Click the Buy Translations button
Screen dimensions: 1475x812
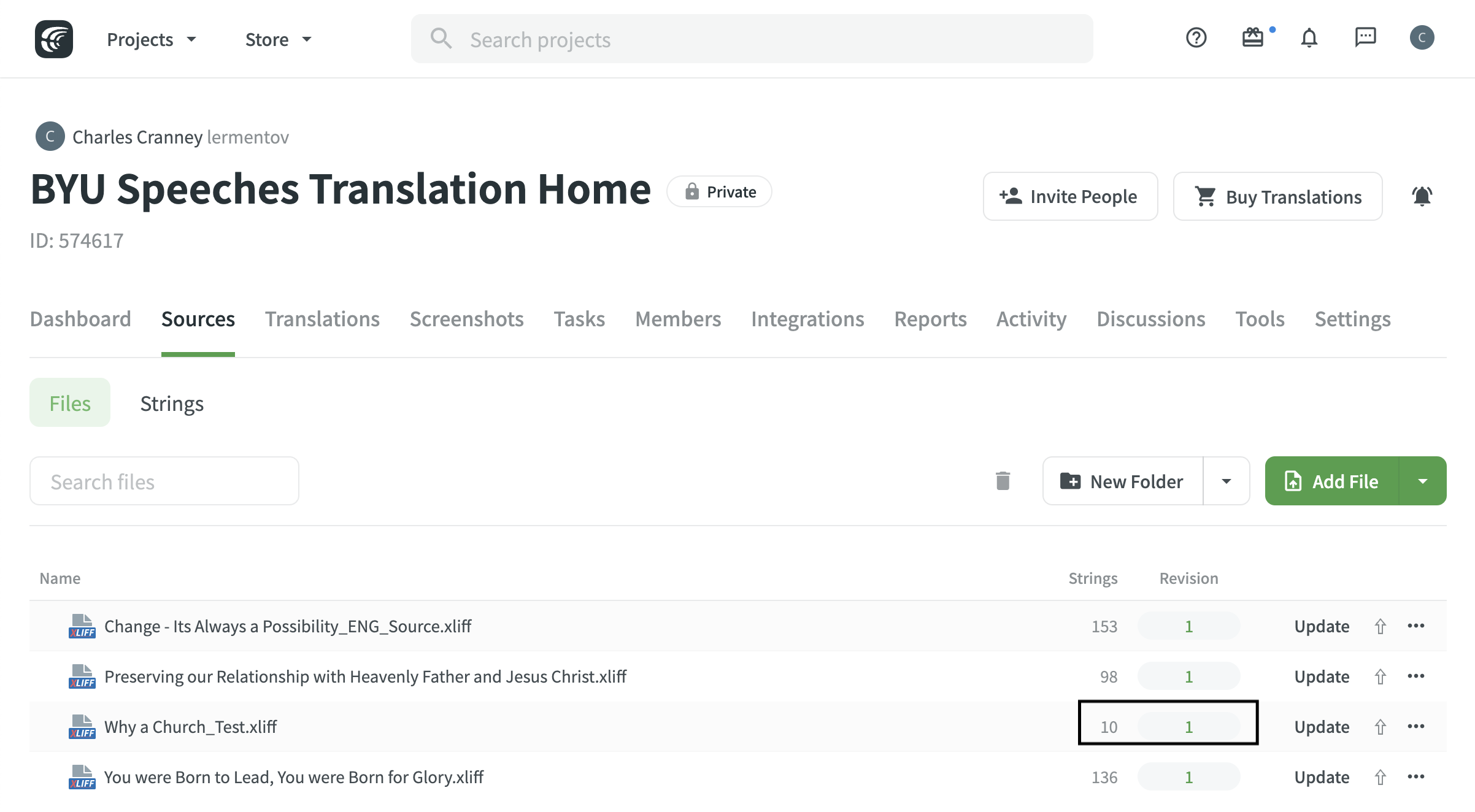[1277, 196]
